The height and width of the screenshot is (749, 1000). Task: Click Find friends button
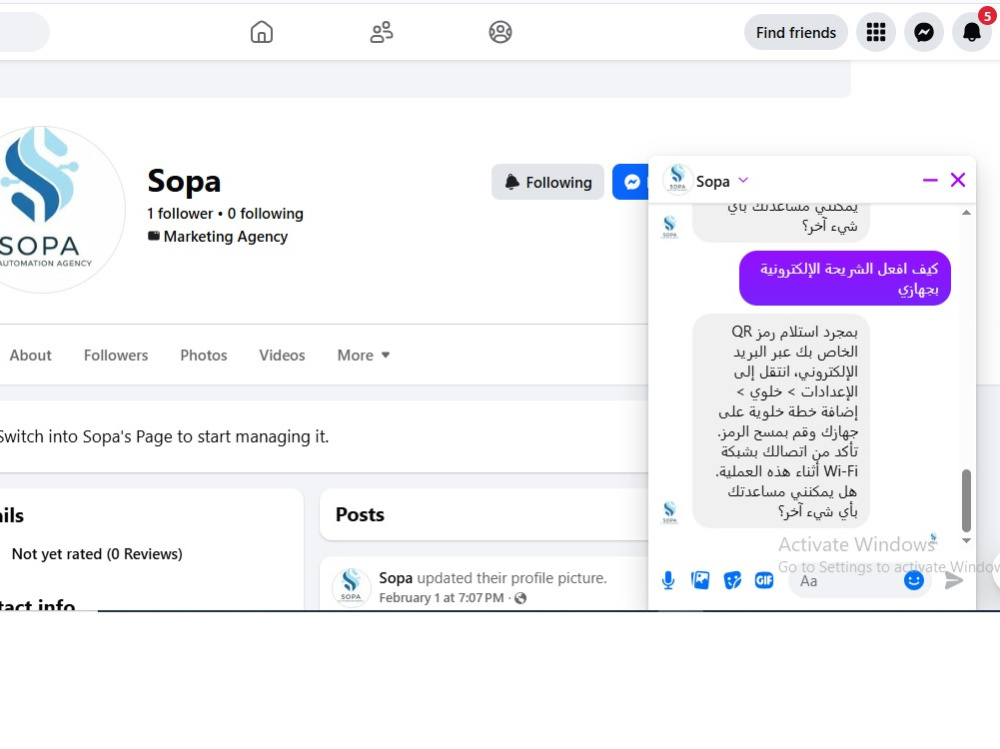(x=795, y=32)
